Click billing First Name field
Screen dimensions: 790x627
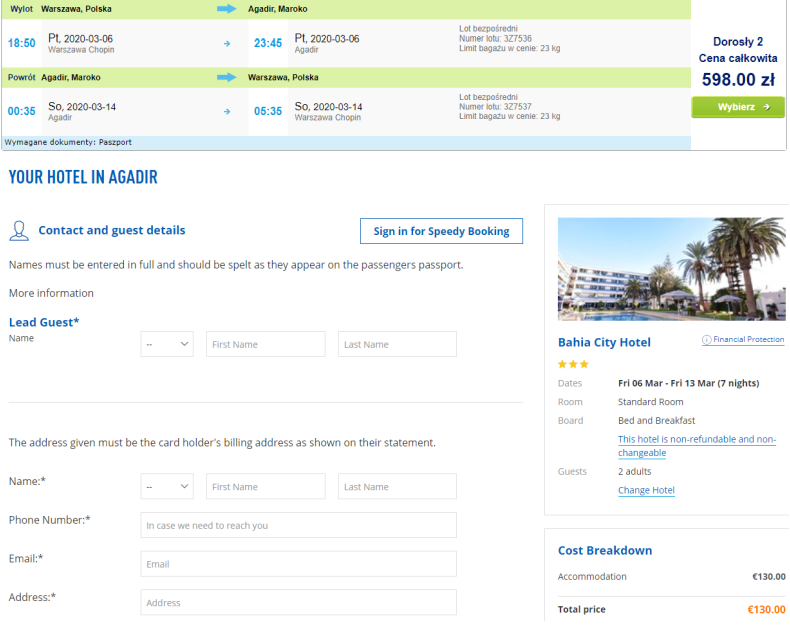pos(266,486)
